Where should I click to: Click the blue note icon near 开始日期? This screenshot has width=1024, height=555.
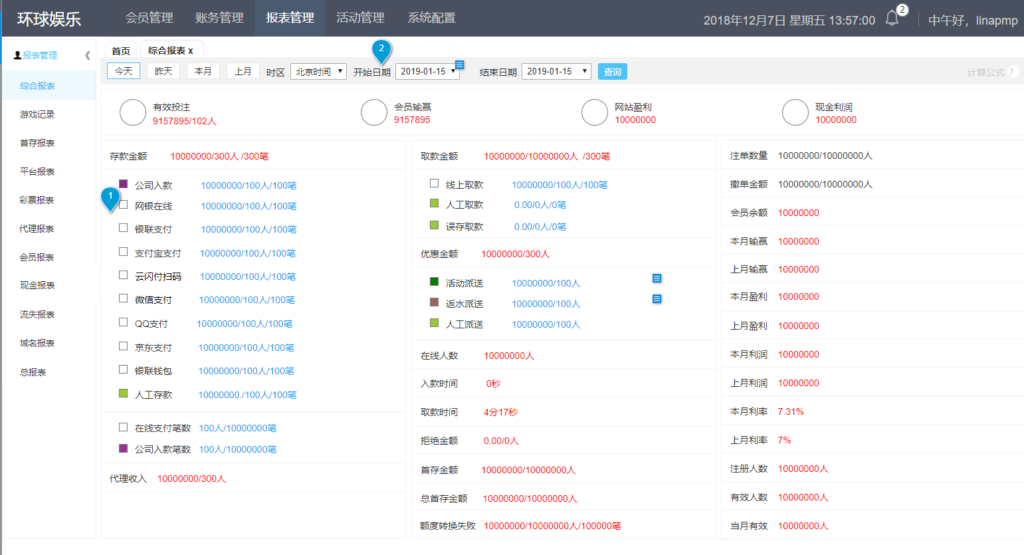coord(459,65)
